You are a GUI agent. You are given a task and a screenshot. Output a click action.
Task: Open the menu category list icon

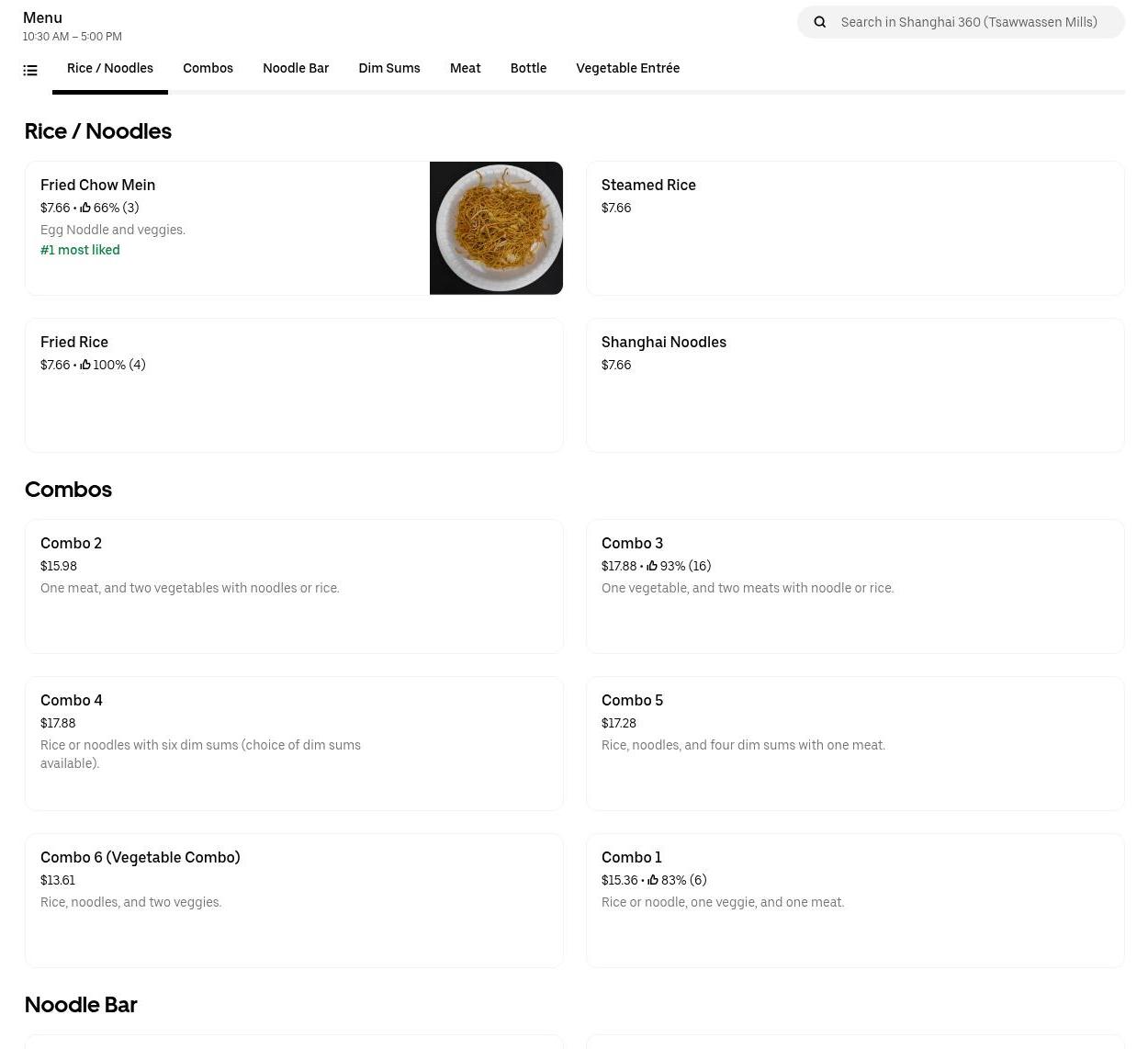(30, 70)
